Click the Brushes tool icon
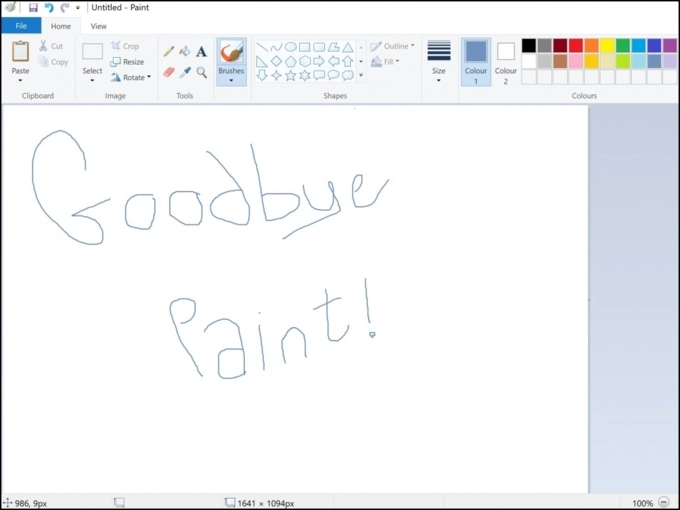 (231, 52)
